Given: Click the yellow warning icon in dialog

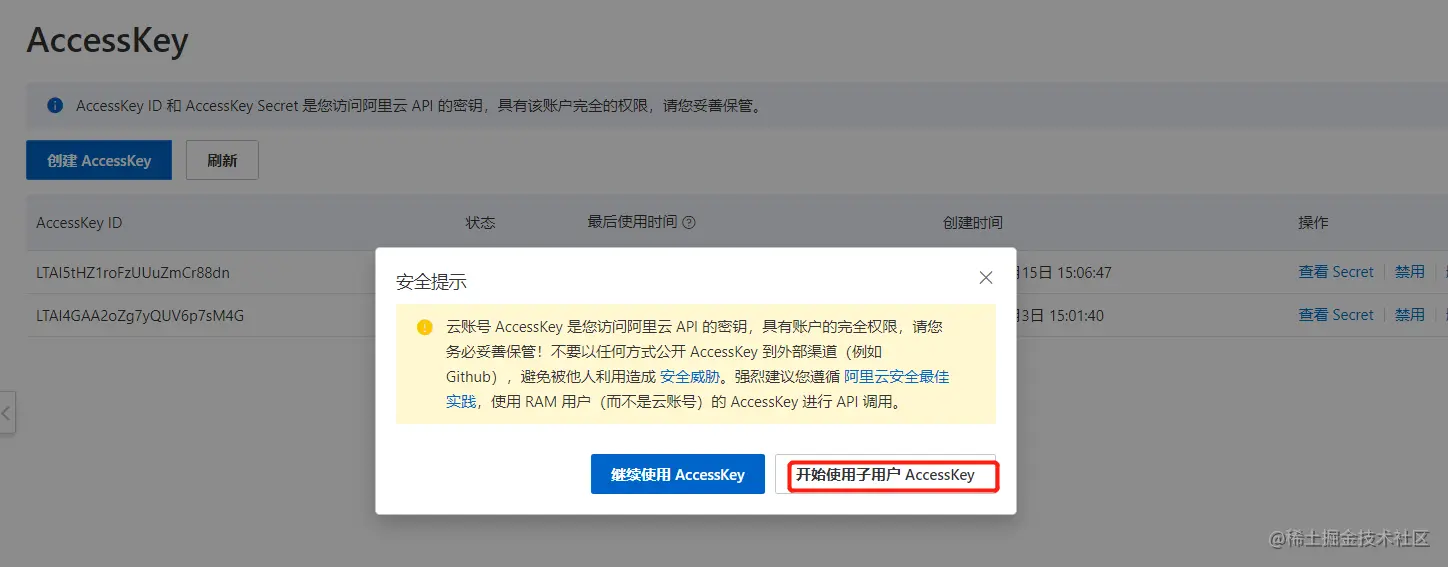Looking at the screenshot, I should 425,327.
